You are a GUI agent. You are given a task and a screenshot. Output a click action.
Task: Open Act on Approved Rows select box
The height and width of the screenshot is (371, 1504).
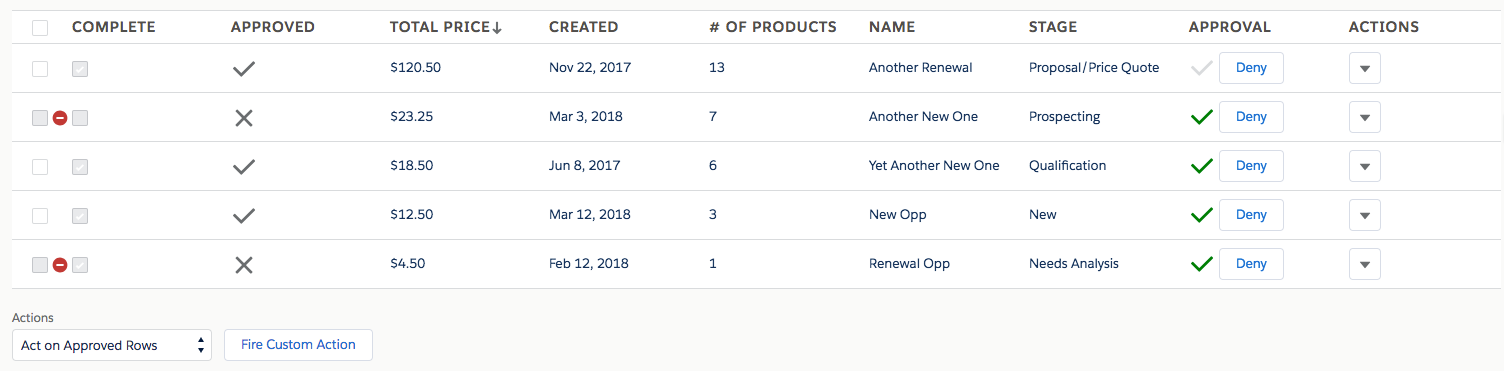tap(112, 345)
